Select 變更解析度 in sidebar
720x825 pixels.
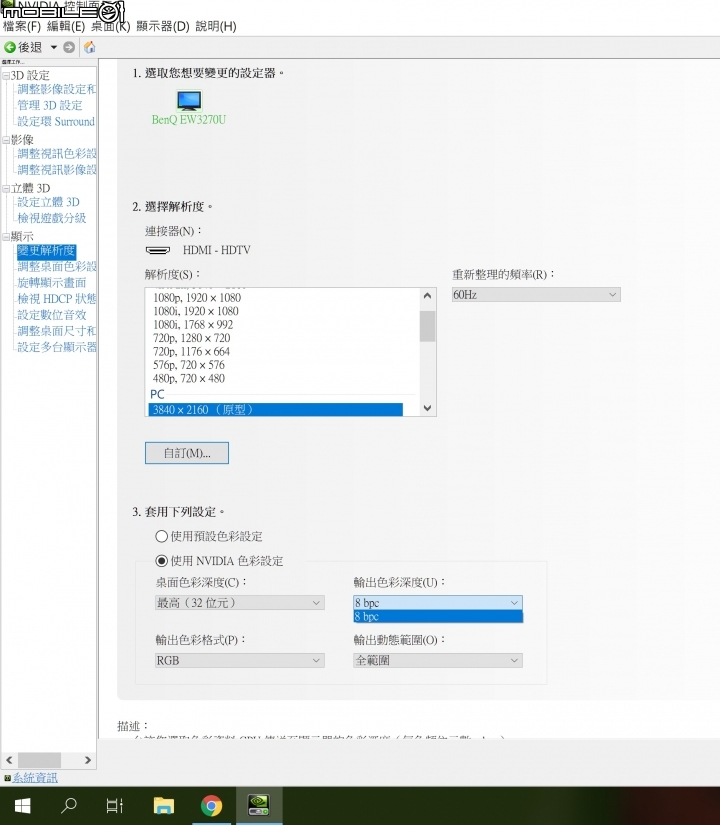coord(46,251)
